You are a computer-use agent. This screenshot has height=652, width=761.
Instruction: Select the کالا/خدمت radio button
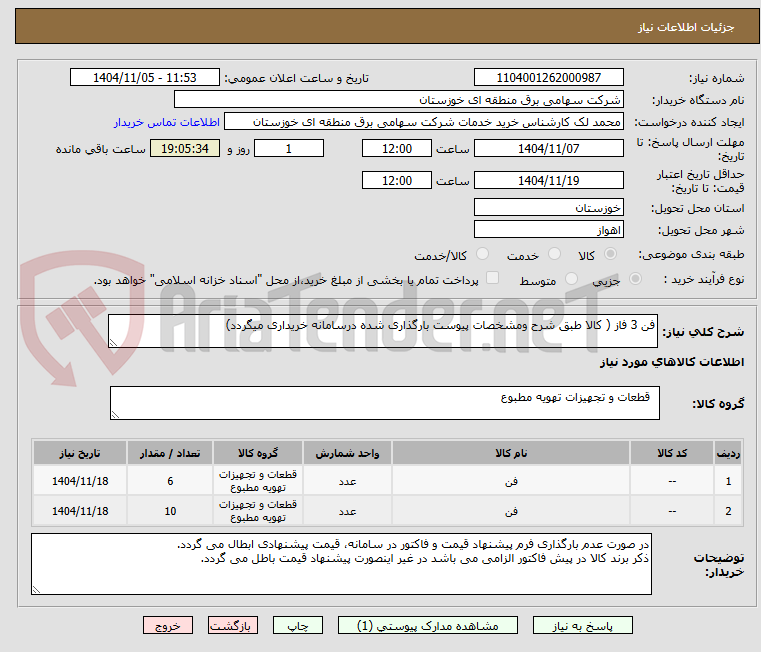pos(482,253)
